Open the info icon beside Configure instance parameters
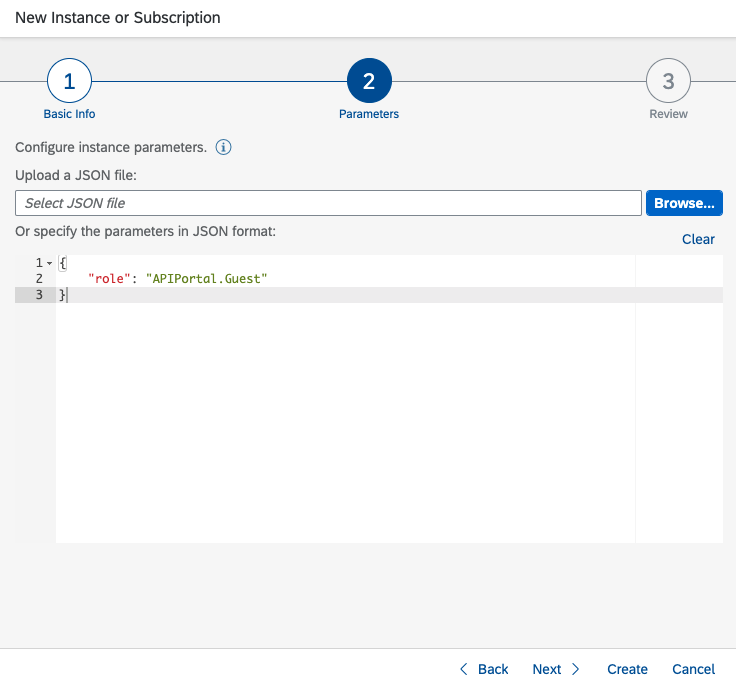Image resolution: width=736 pixels, height=683 pixels. pos(224,148)
